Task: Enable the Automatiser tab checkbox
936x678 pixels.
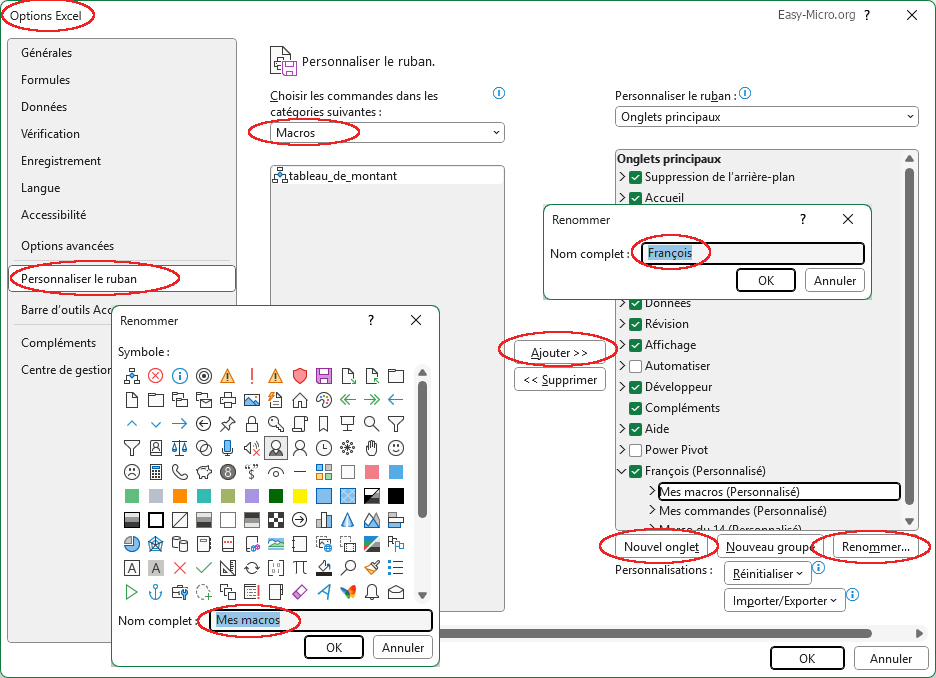Action: (x=635, y=366)
